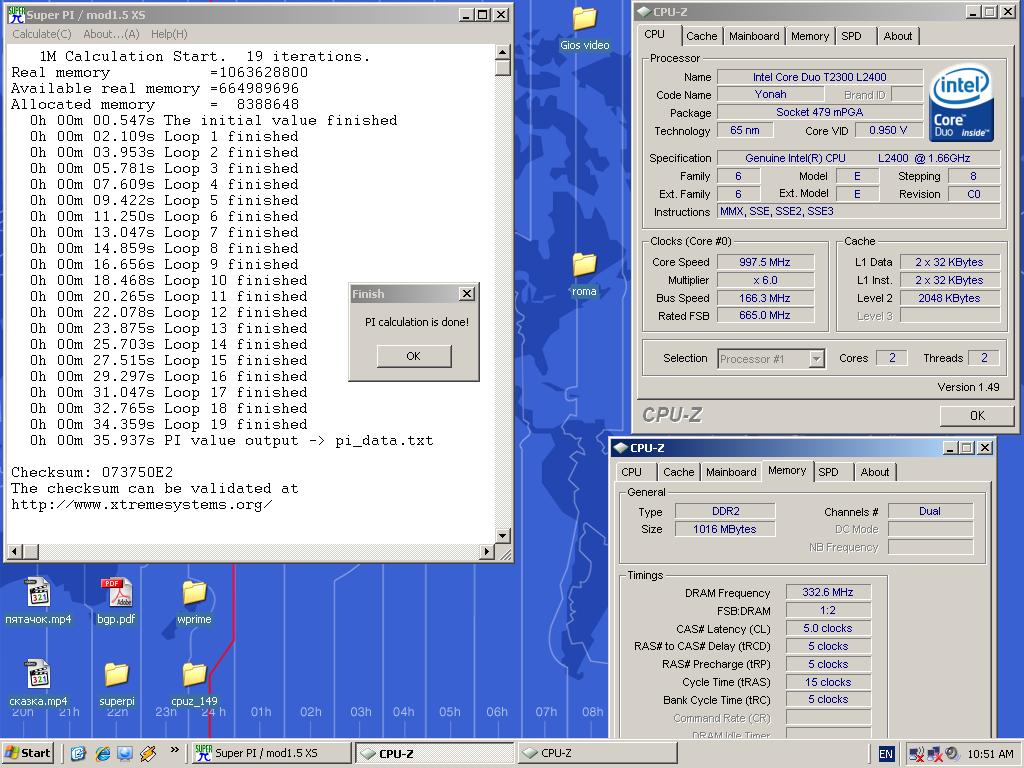Screen dimensions: 1024x768
Task: Open the Gios video desktop folder
Action: click(584, 20)
